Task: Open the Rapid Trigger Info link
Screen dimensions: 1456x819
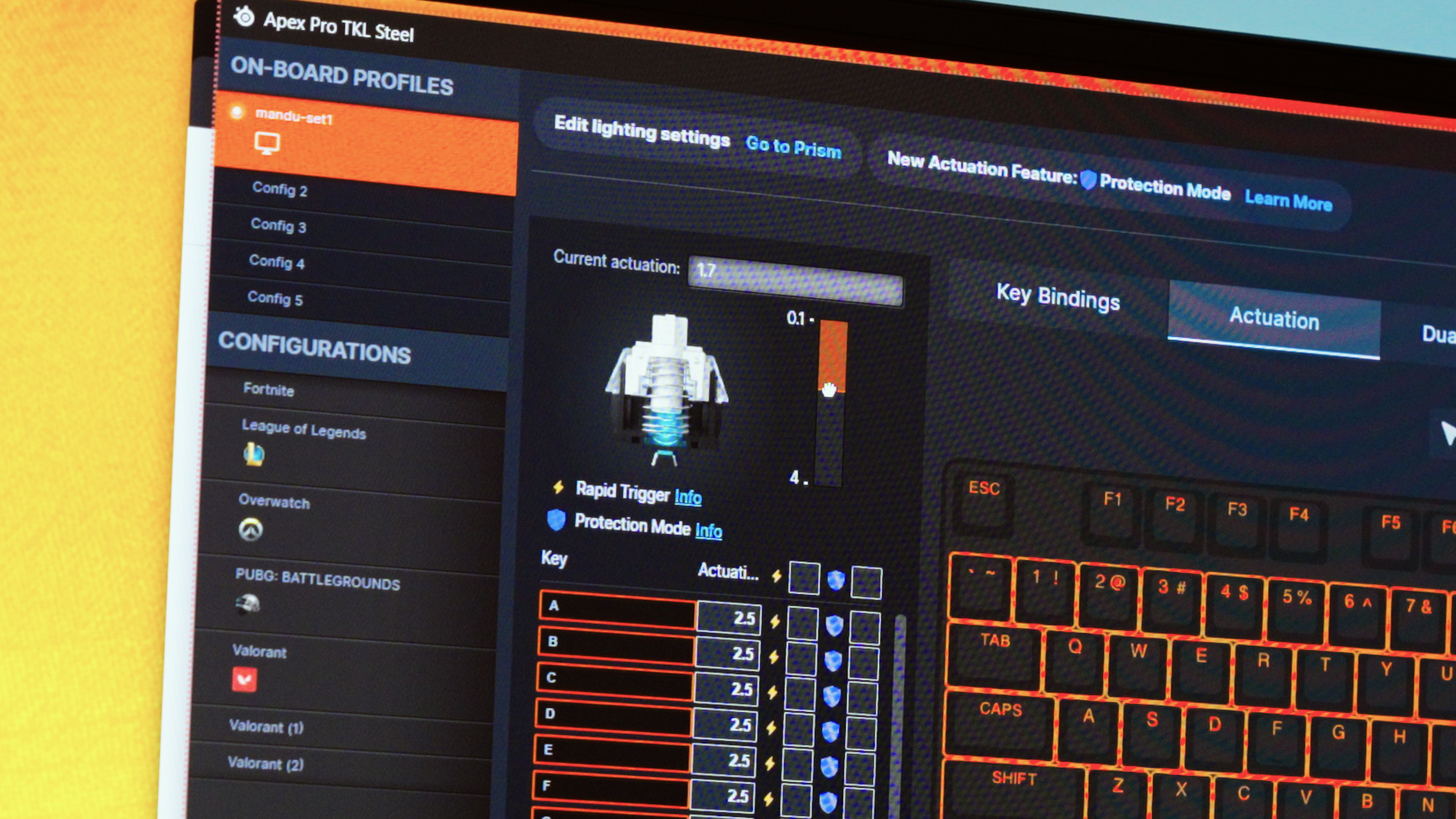Action: coord(688,497)
